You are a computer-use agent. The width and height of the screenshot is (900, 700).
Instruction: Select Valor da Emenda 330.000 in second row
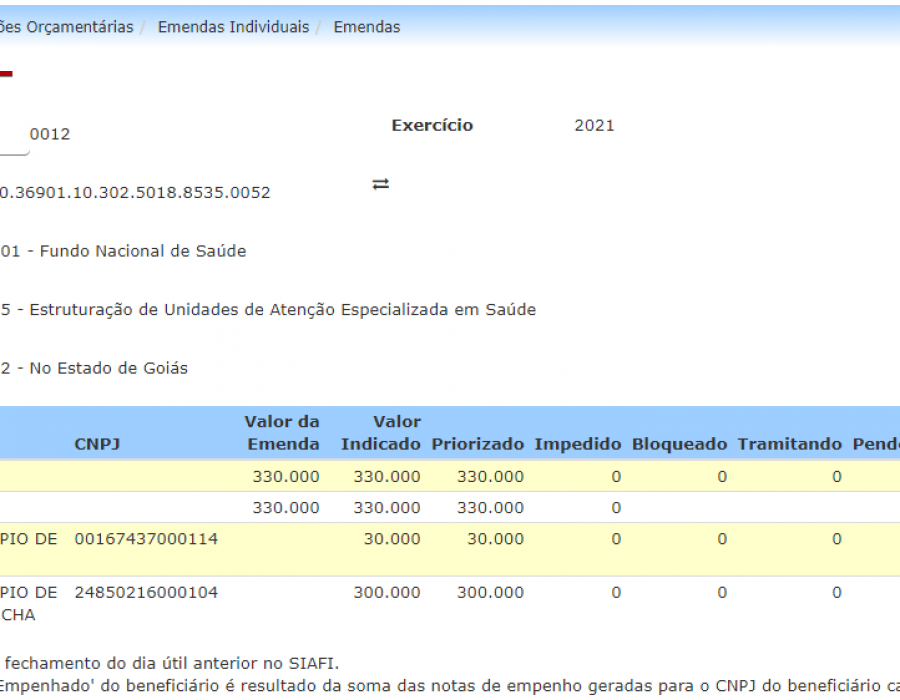pos(286,507)
